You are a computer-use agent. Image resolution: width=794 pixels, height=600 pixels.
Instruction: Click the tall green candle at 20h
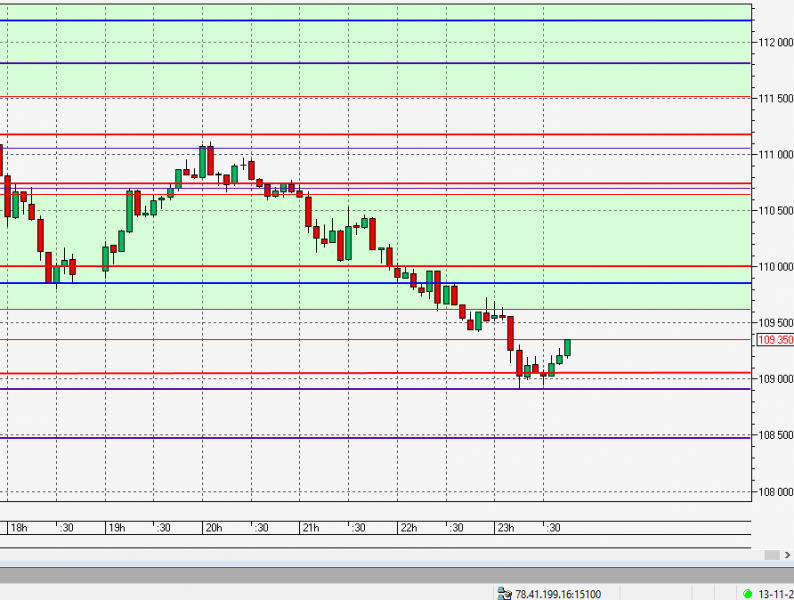[x=203, y=162]
